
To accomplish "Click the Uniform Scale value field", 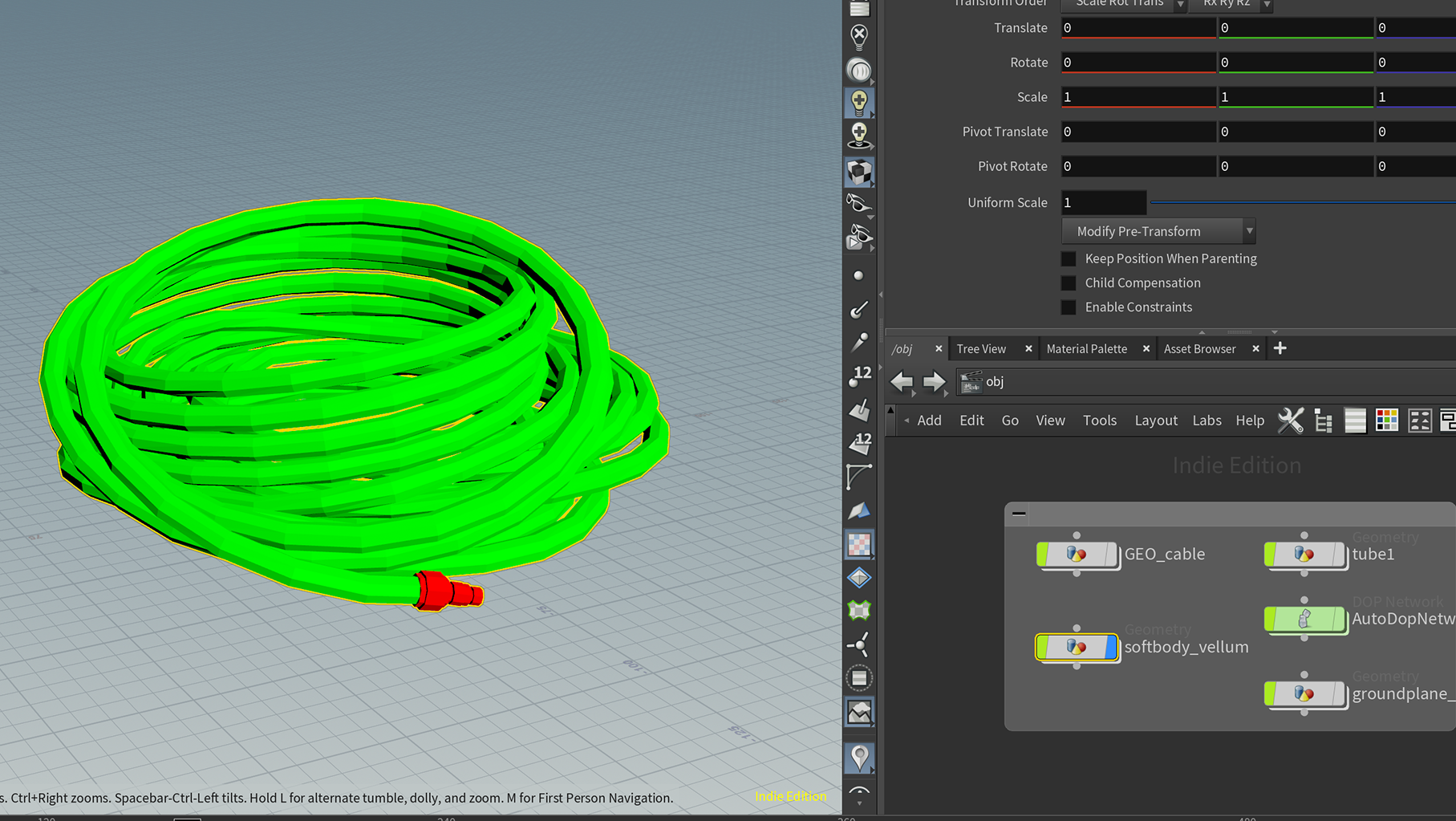I will click(1103, 202).
